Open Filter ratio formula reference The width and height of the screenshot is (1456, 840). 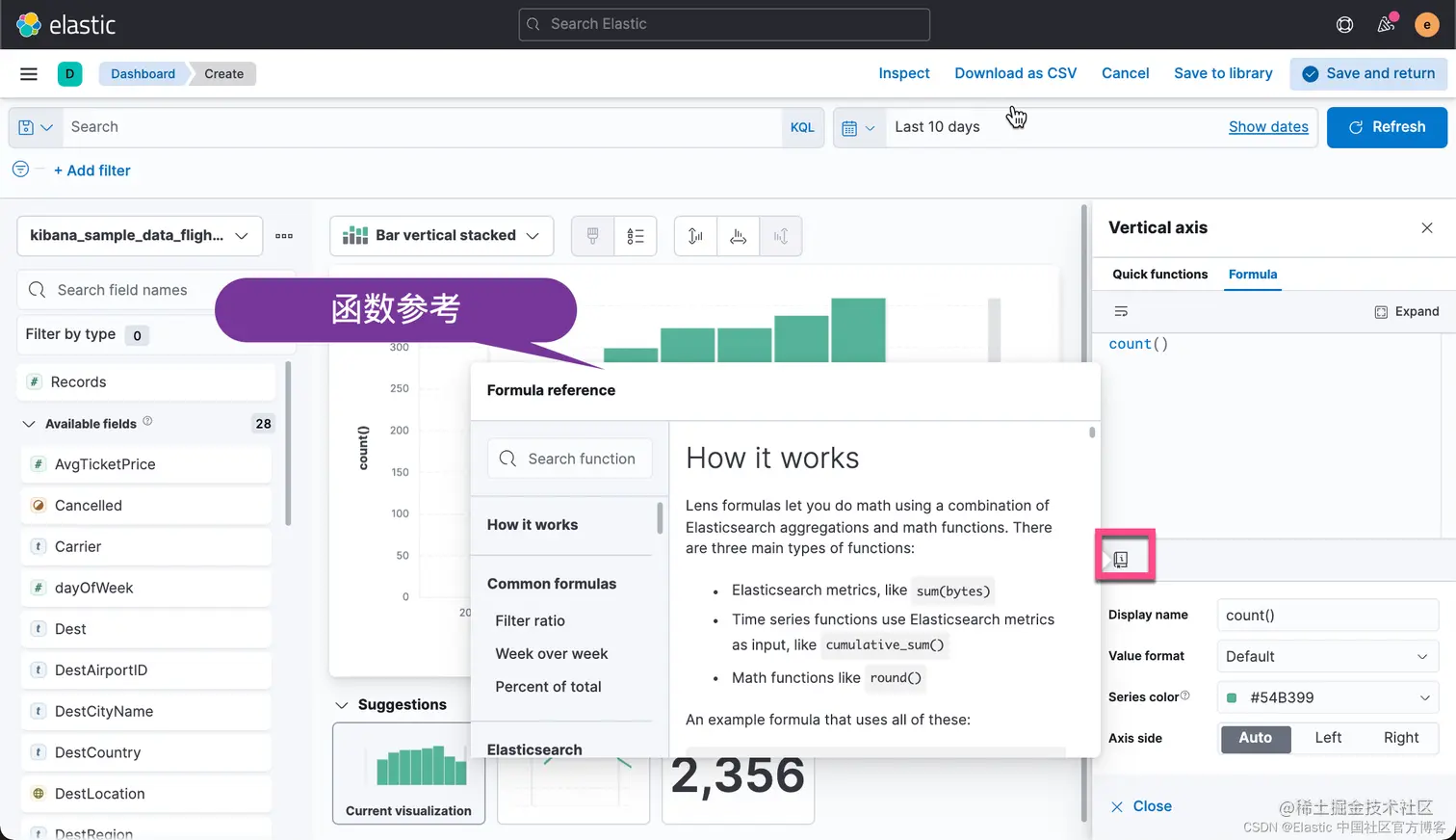coord(530,621)
